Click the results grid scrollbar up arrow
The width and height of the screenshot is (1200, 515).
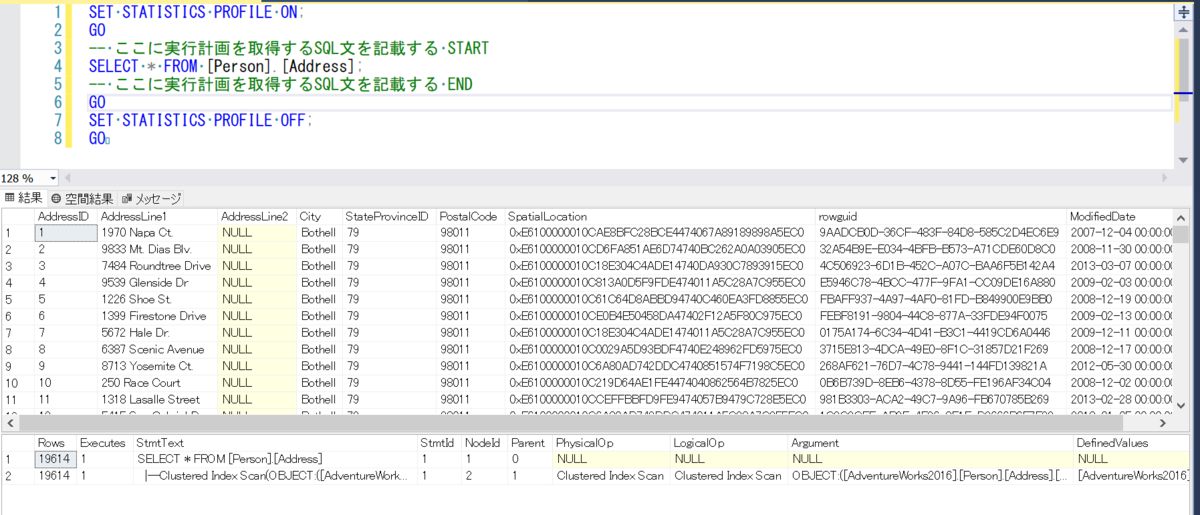click(1181, 216)
